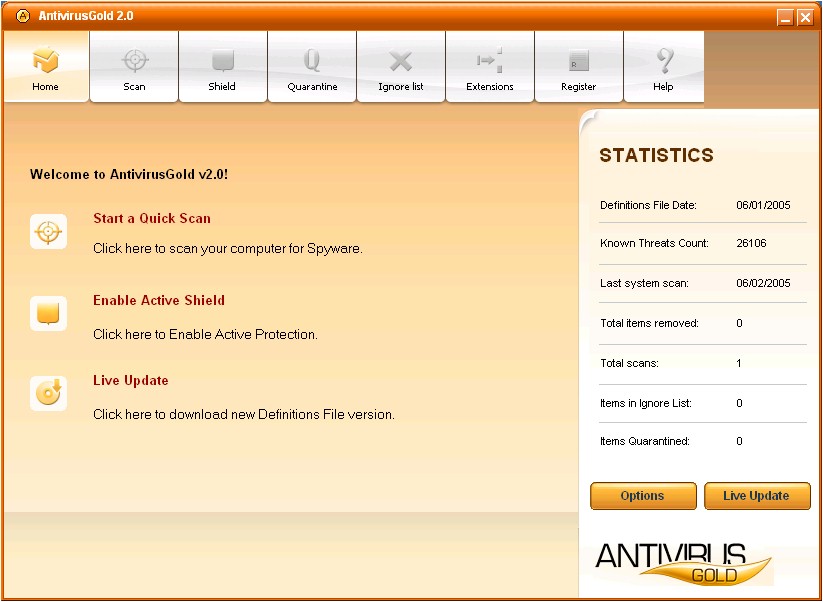Screen dimensions: 823x602
Task: Minimize the AntivirusGold window
Action: 785,18
